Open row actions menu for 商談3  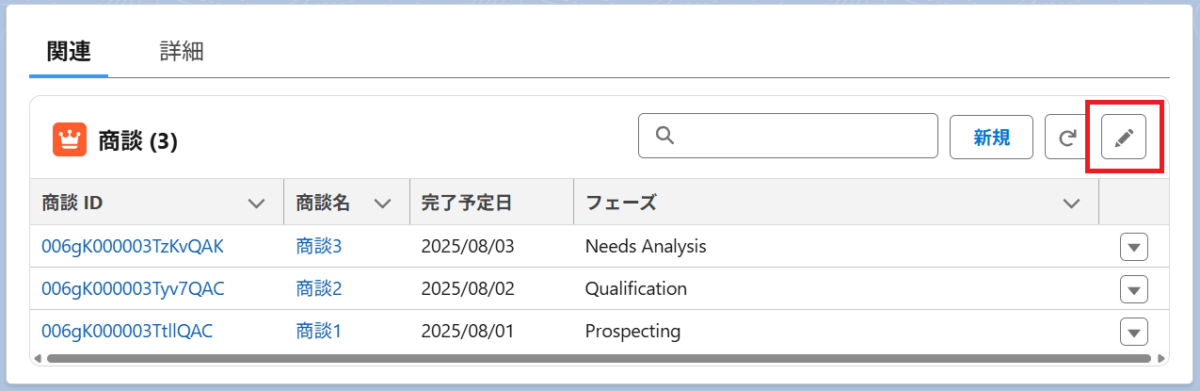click(x=1134, y=246)
